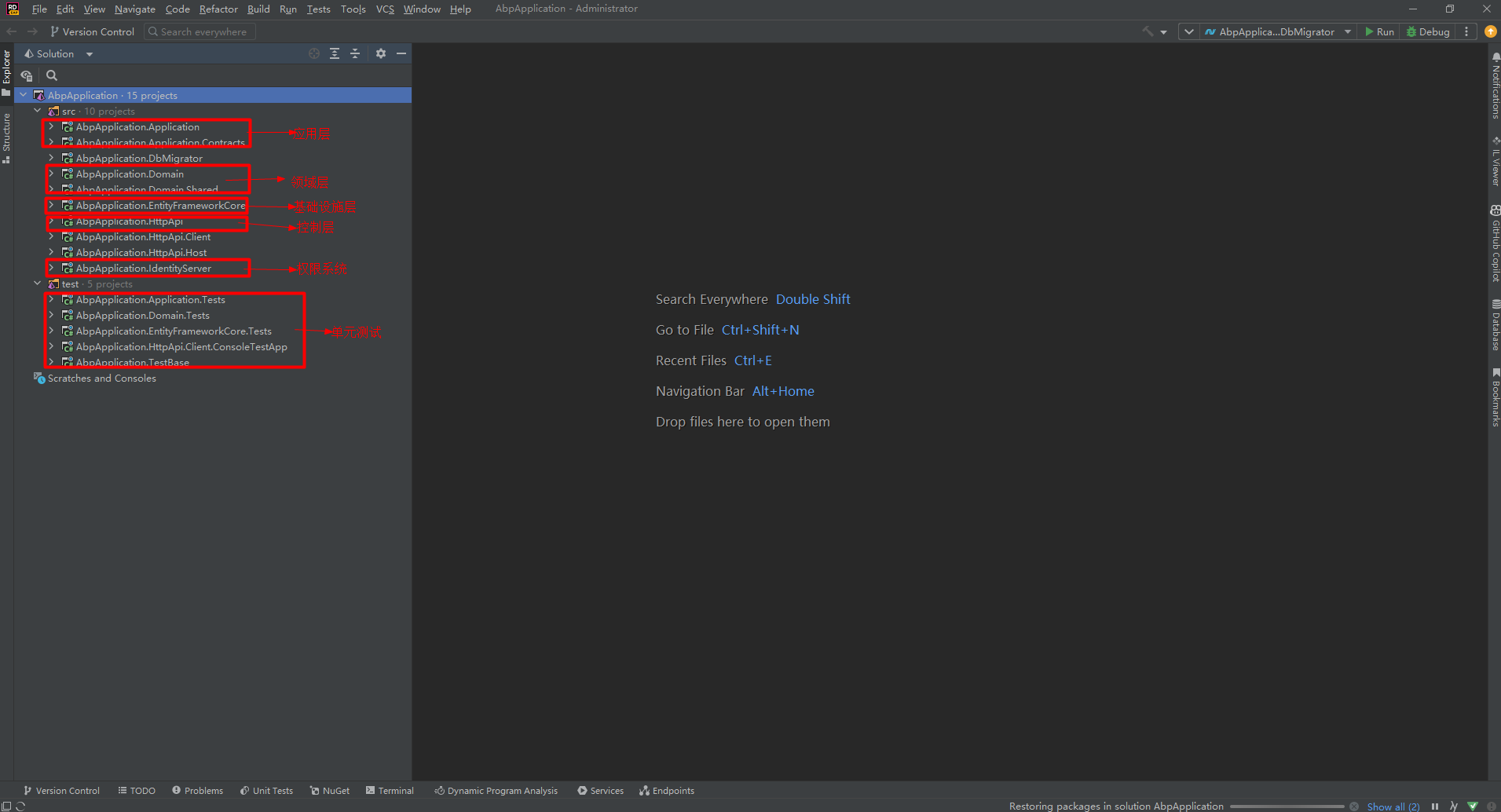1501x812 pixels.
Task: Open the build hammer dropdown arrow
Action: pyautogui.click(x=1163, y=32)
